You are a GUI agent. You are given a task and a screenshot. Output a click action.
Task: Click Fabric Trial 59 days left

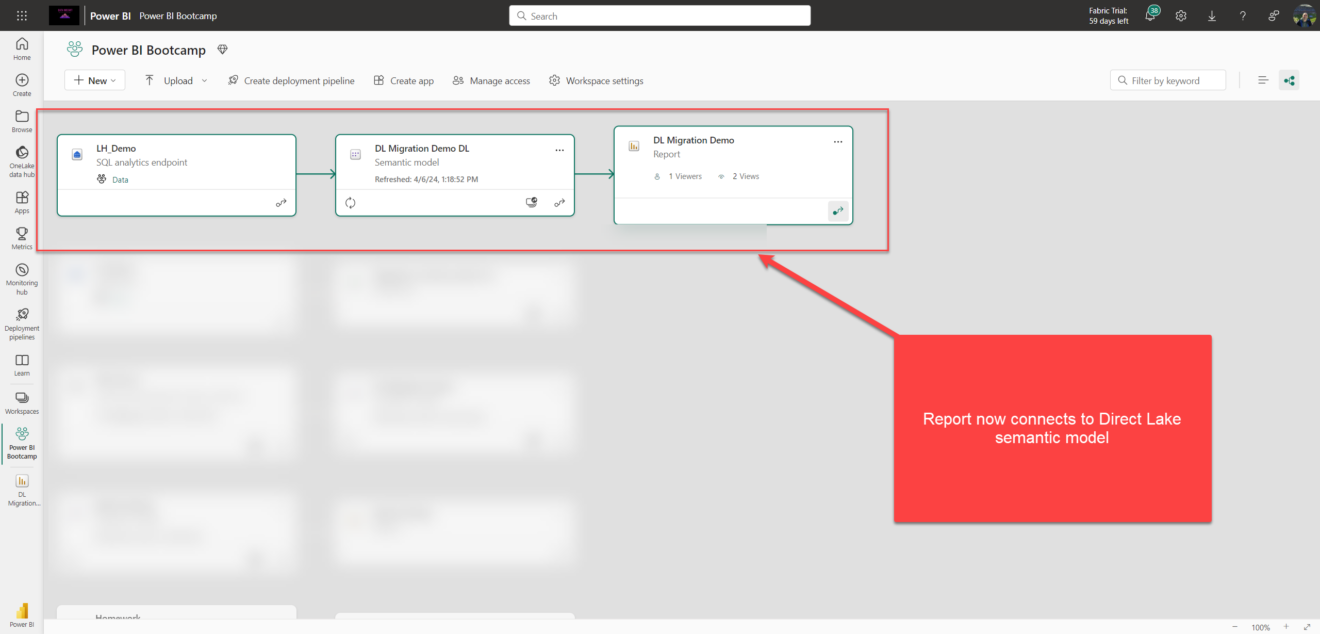1109,16
